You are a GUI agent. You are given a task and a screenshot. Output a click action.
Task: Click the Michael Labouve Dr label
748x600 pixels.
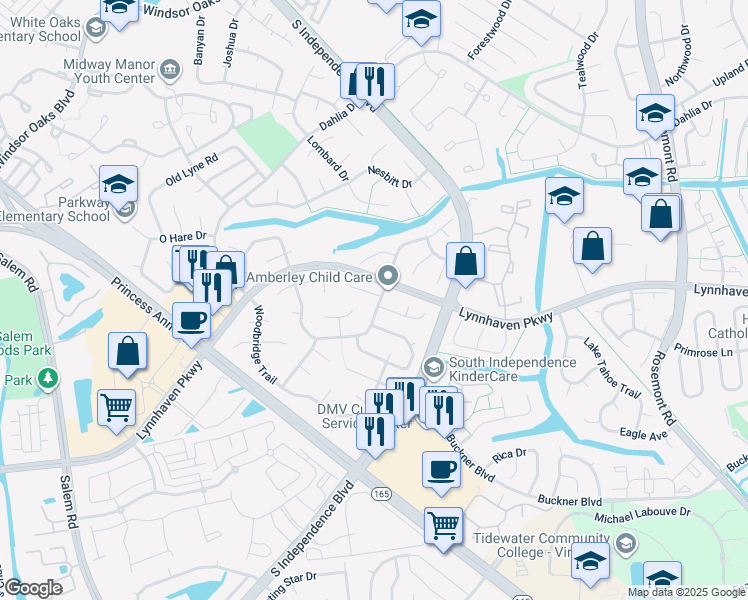point(642,514)
